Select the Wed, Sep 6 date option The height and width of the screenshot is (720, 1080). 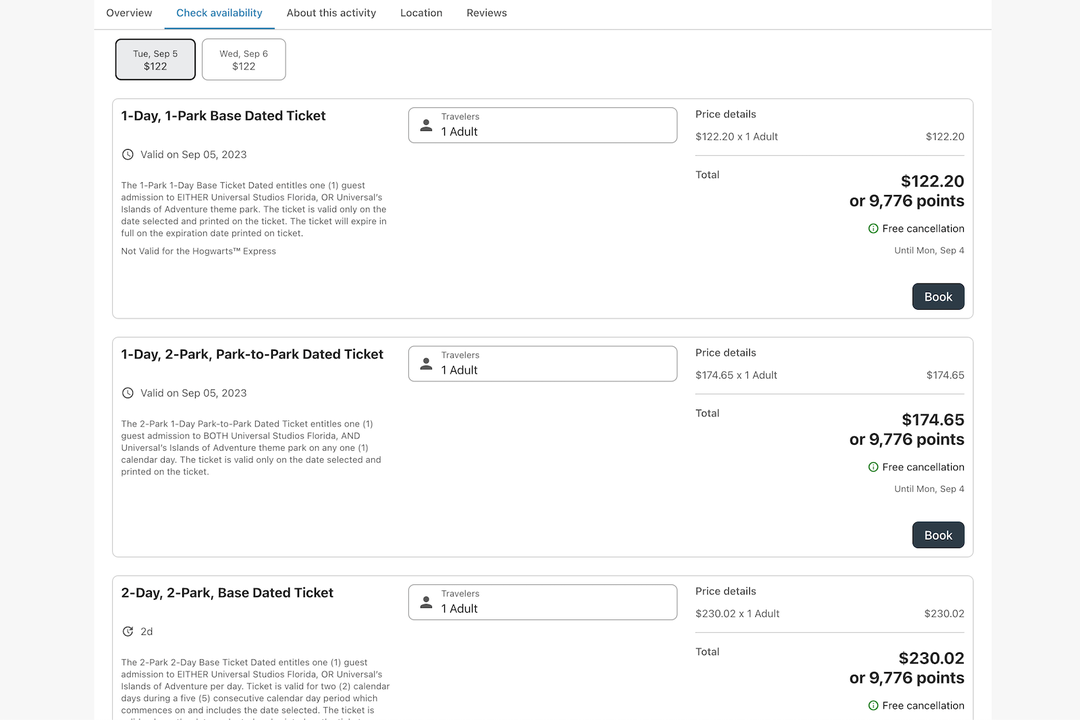(244, 60)
